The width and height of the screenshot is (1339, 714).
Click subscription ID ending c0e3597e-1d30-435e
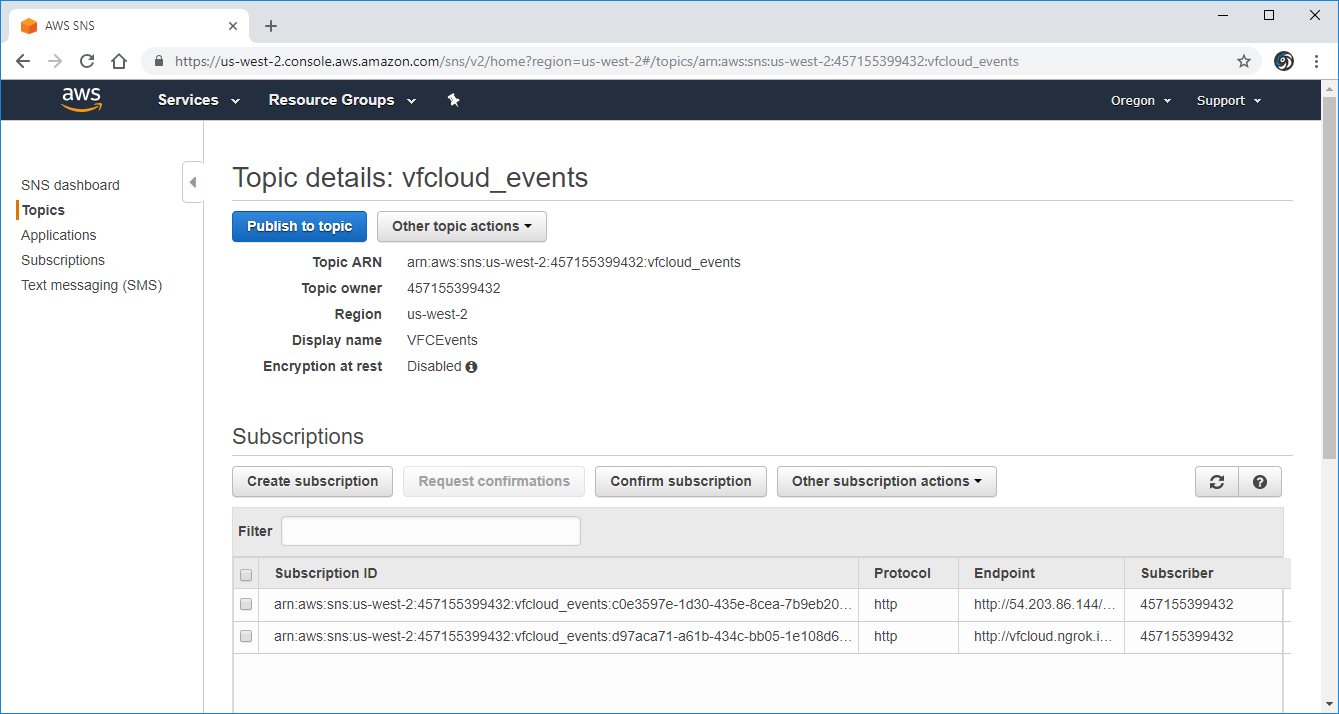click(563, 605)
